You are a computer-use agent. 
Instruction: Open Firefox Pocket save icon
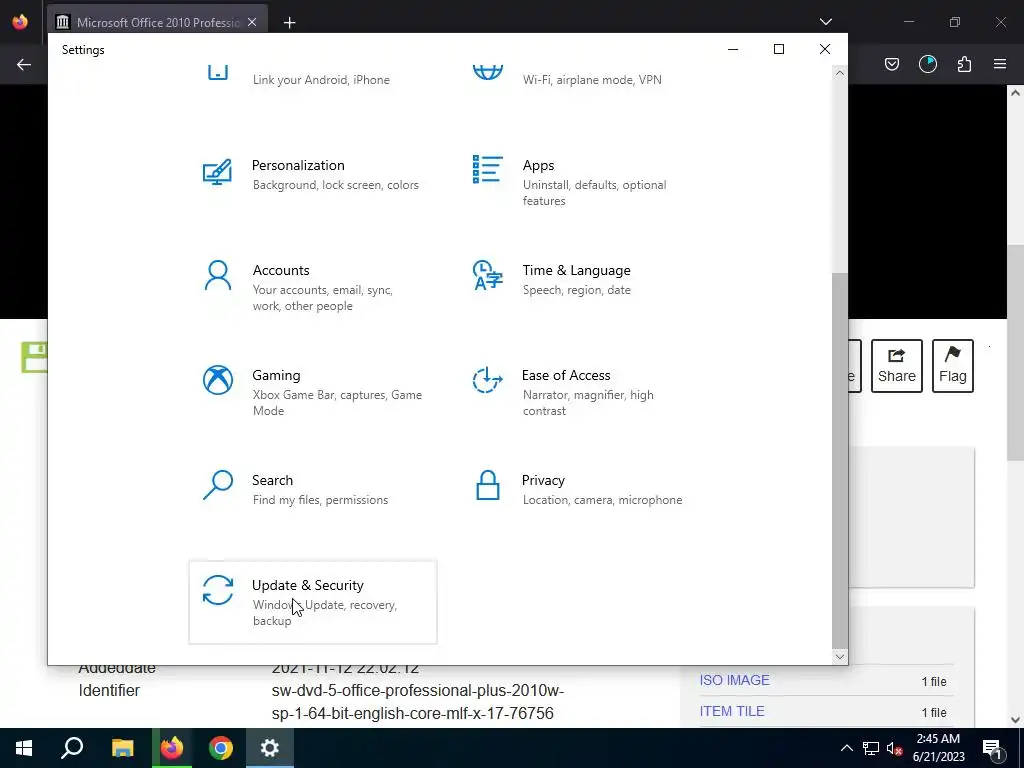[892, 64]
